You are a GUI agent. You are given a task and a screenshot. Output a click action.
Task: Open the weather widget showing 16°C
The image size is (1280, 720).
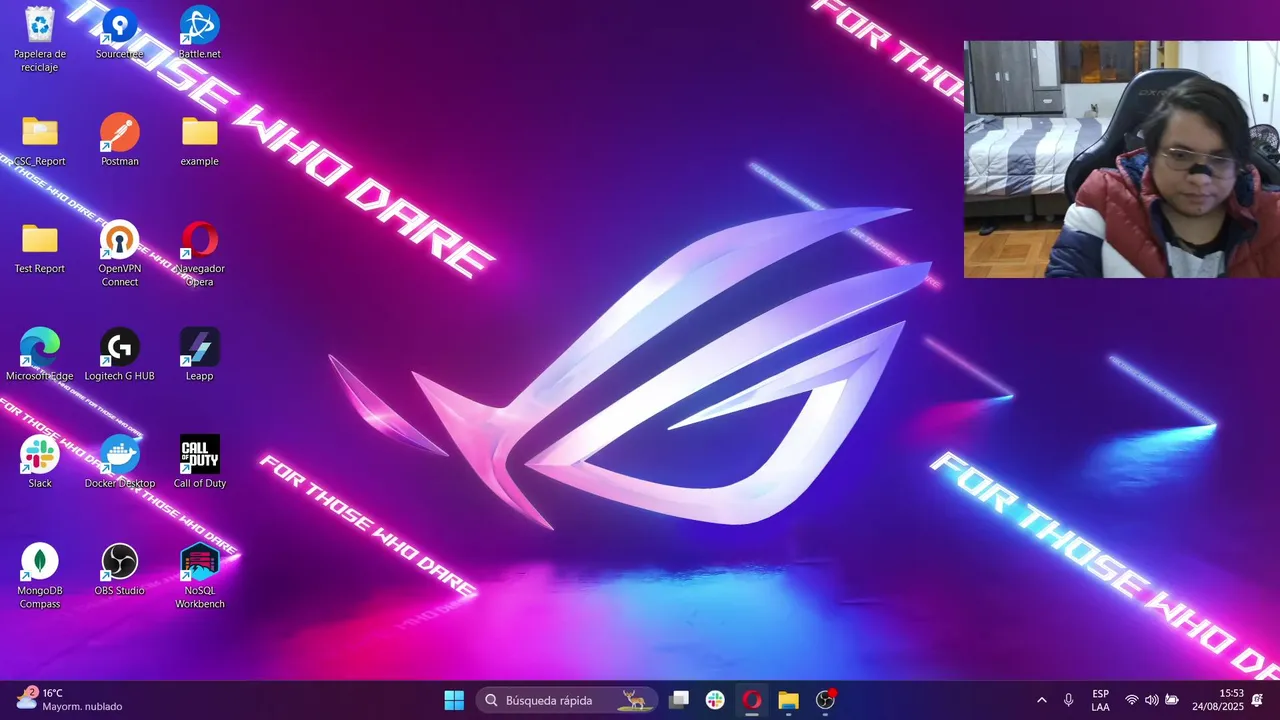click(x=68, y=700)
